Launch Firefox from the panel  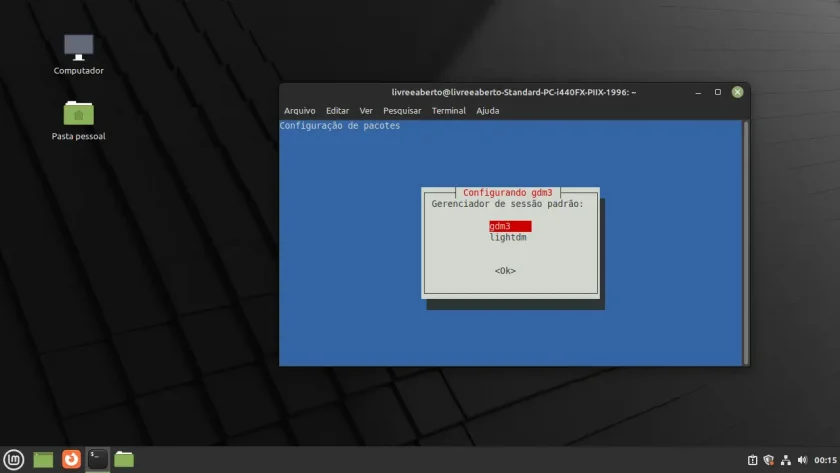point(71,459)
